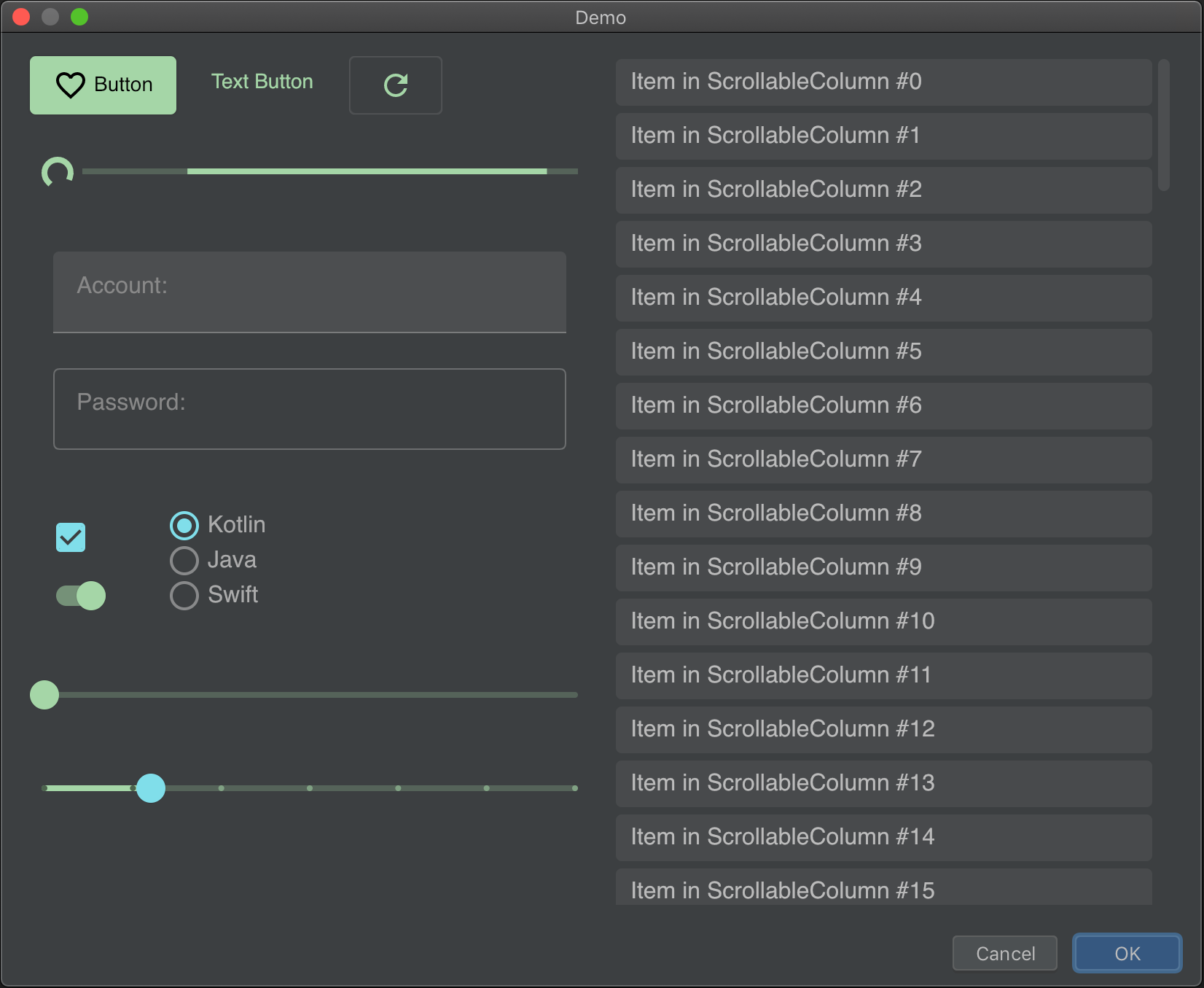Confirm with the OK button

coord(1127,953)
